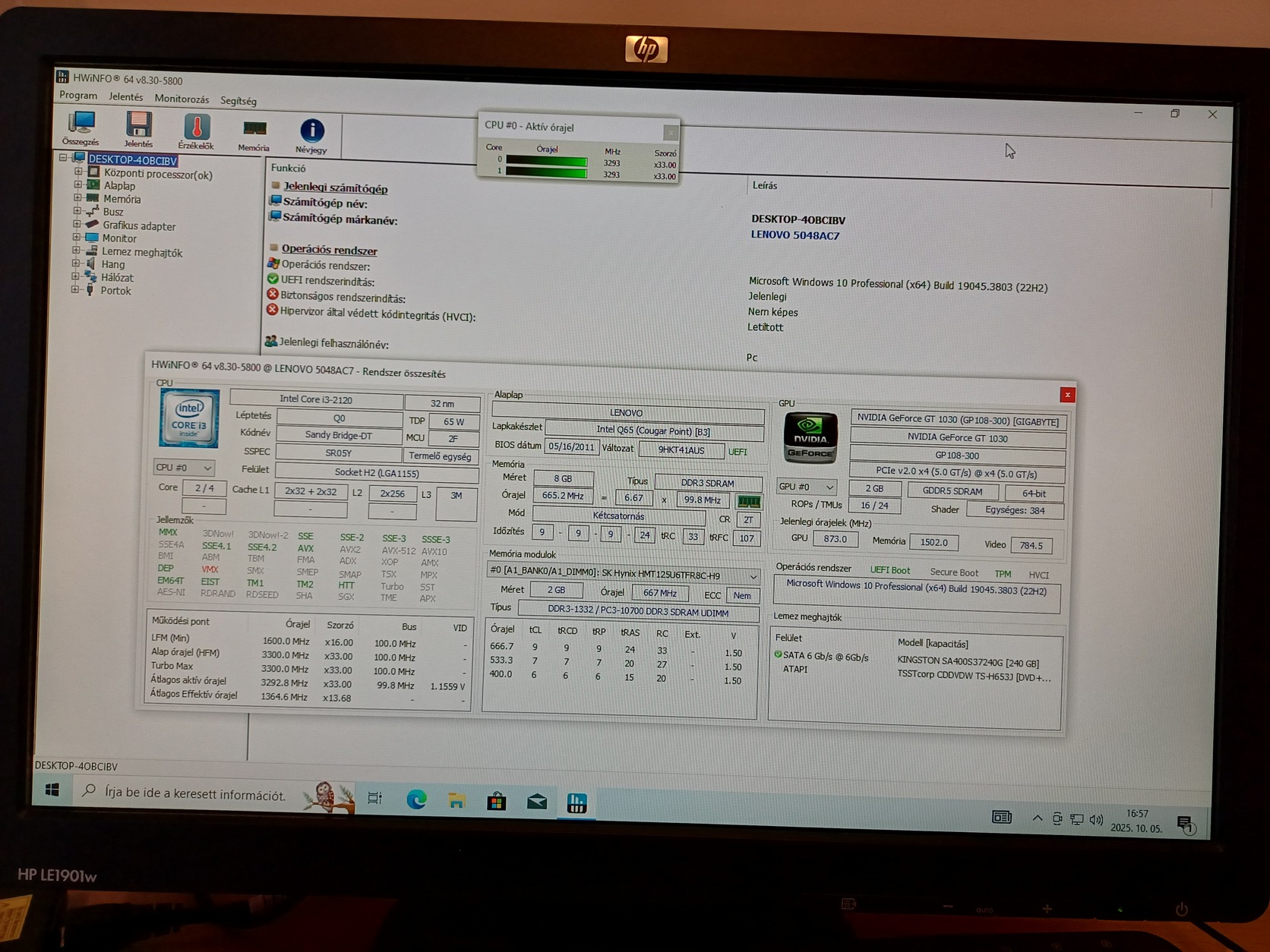
Task: Click the NVIDIA GeForce logo
Action: (810, 438)
